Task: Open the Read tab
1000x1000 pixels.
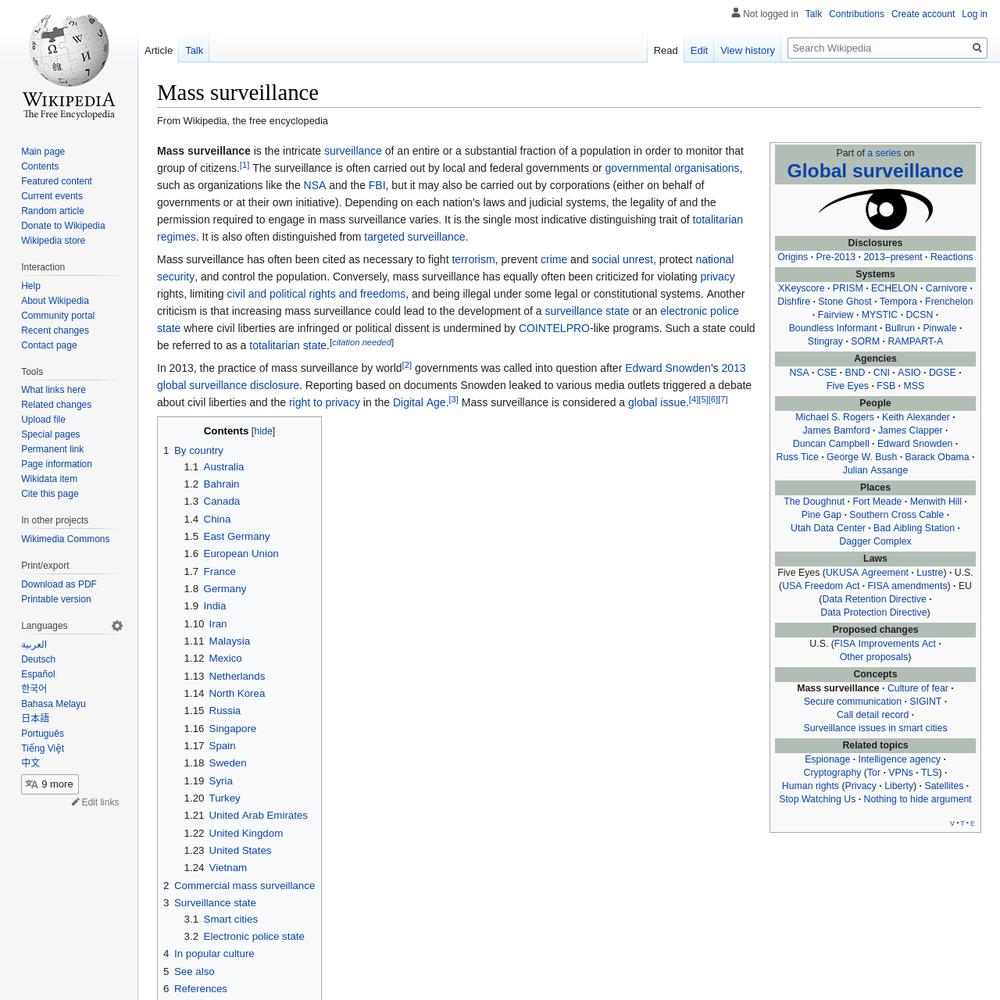Action: point(665,50)
